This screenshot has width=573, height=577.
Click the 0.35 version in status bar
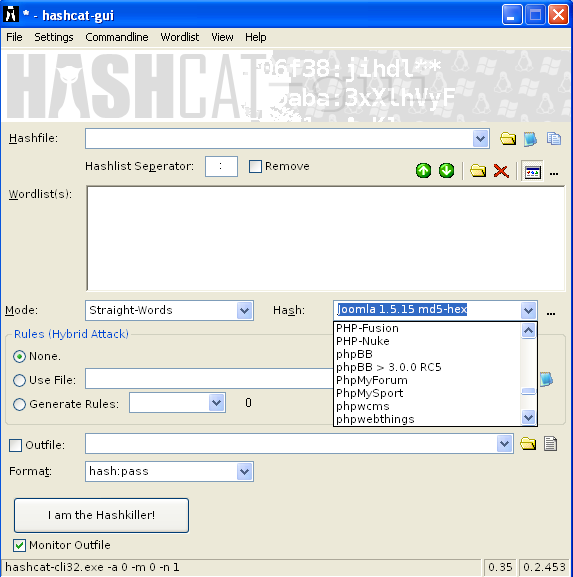pyautogui.click(x=500, y=567)
